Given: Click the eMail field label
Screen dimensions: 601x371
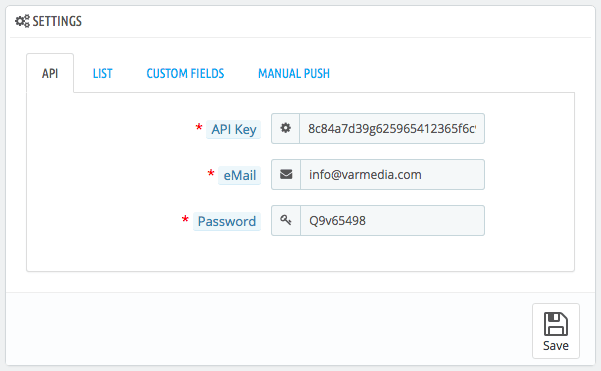Looking at the screenshot, I should [x=240, y=175].
